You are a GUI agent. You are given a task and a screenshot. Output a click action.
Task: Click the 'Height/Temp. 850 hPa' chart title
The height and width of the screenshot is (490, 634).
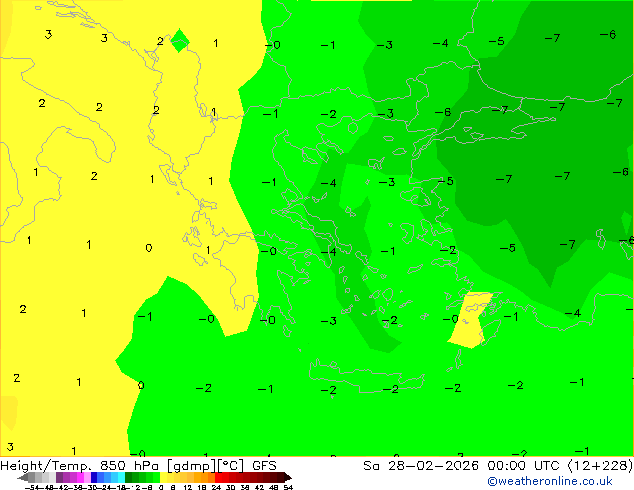(x=80, y=466)
